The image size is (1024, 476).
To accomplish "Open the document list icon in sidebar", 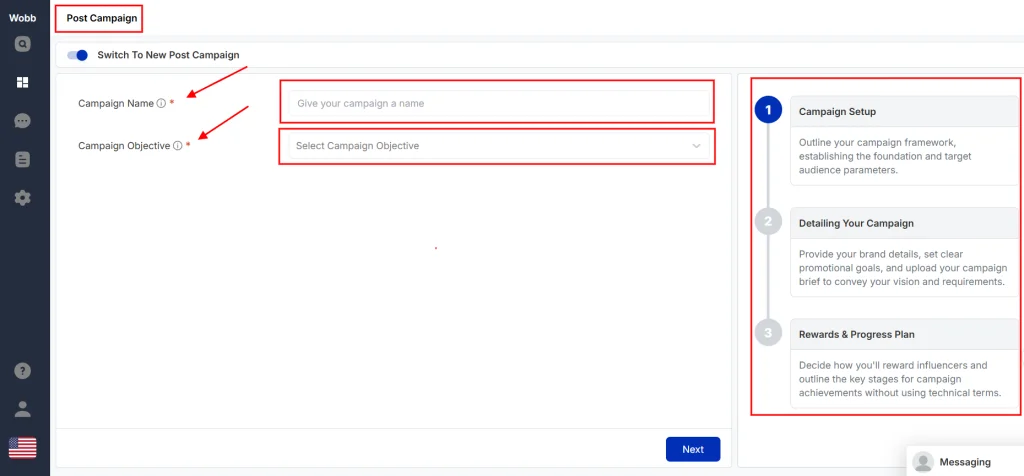I will 22,159.
